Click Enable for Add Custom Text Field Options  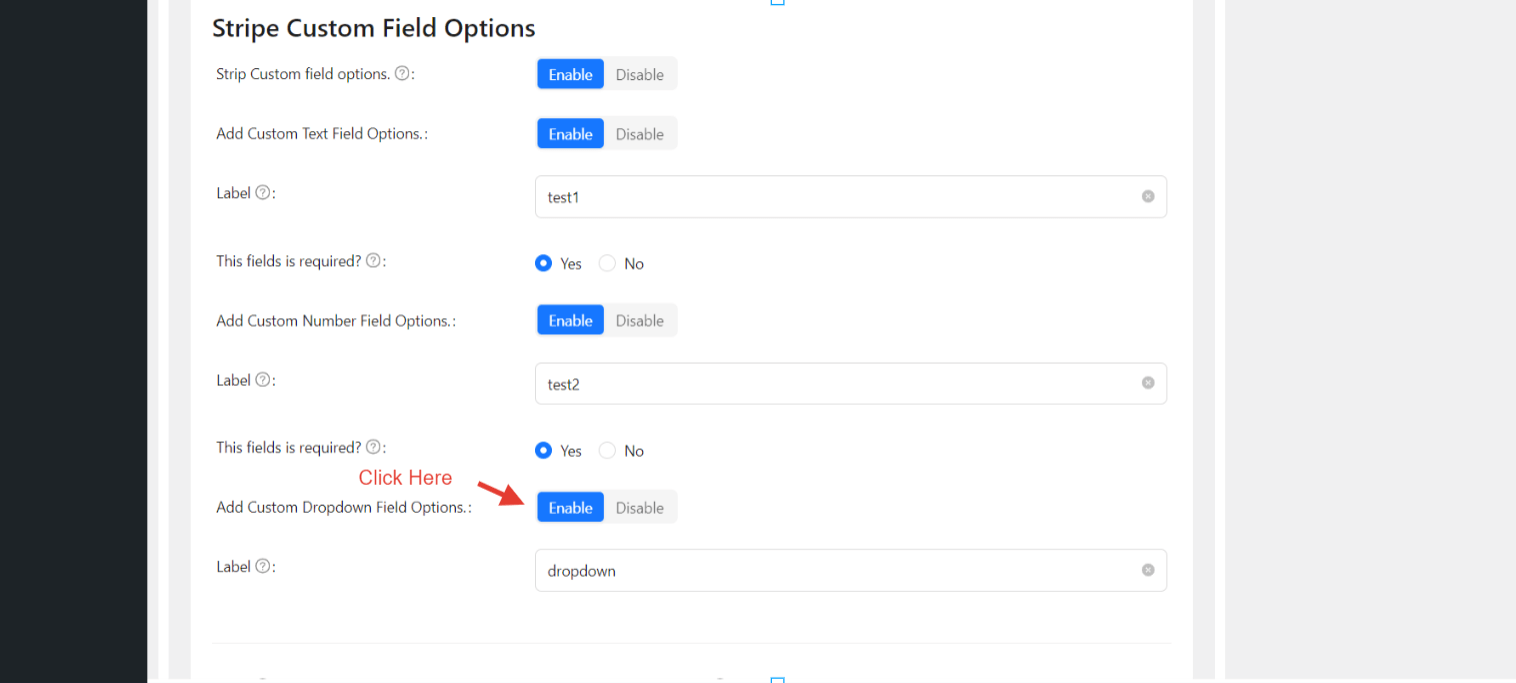click(570, 134)
